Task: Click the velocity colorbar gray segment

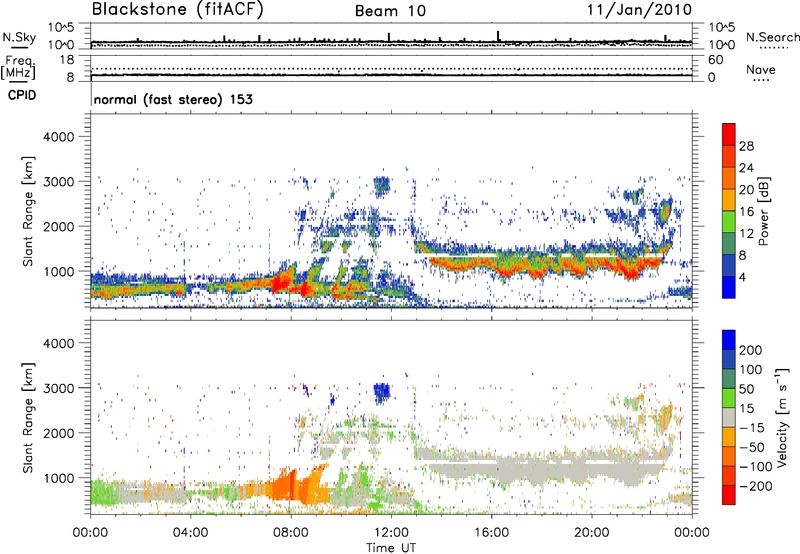Action: click(x=729, y=417)
